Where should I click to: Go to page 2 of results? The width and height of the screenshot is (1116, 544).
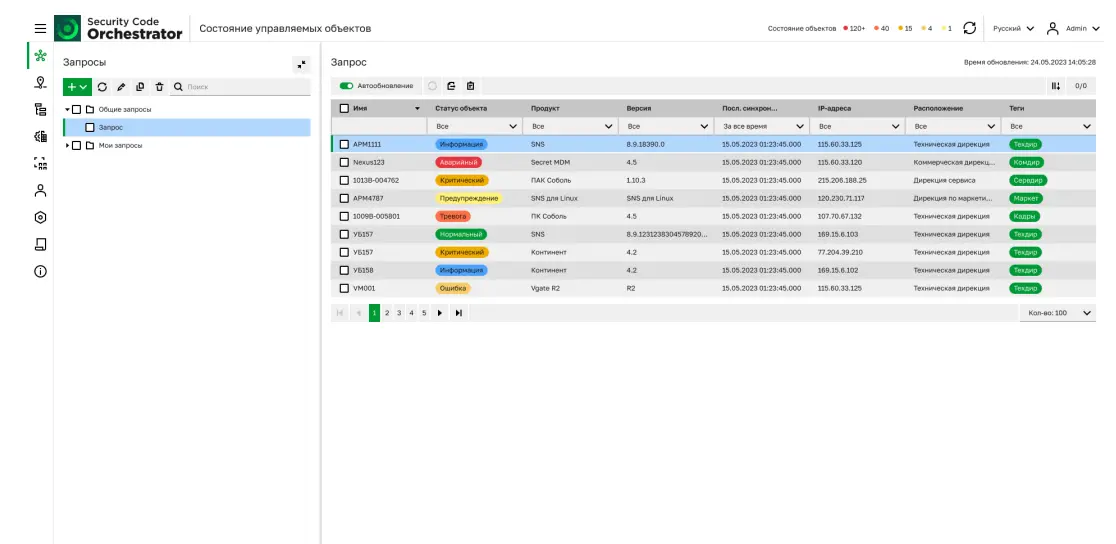[x=387, y=313]
